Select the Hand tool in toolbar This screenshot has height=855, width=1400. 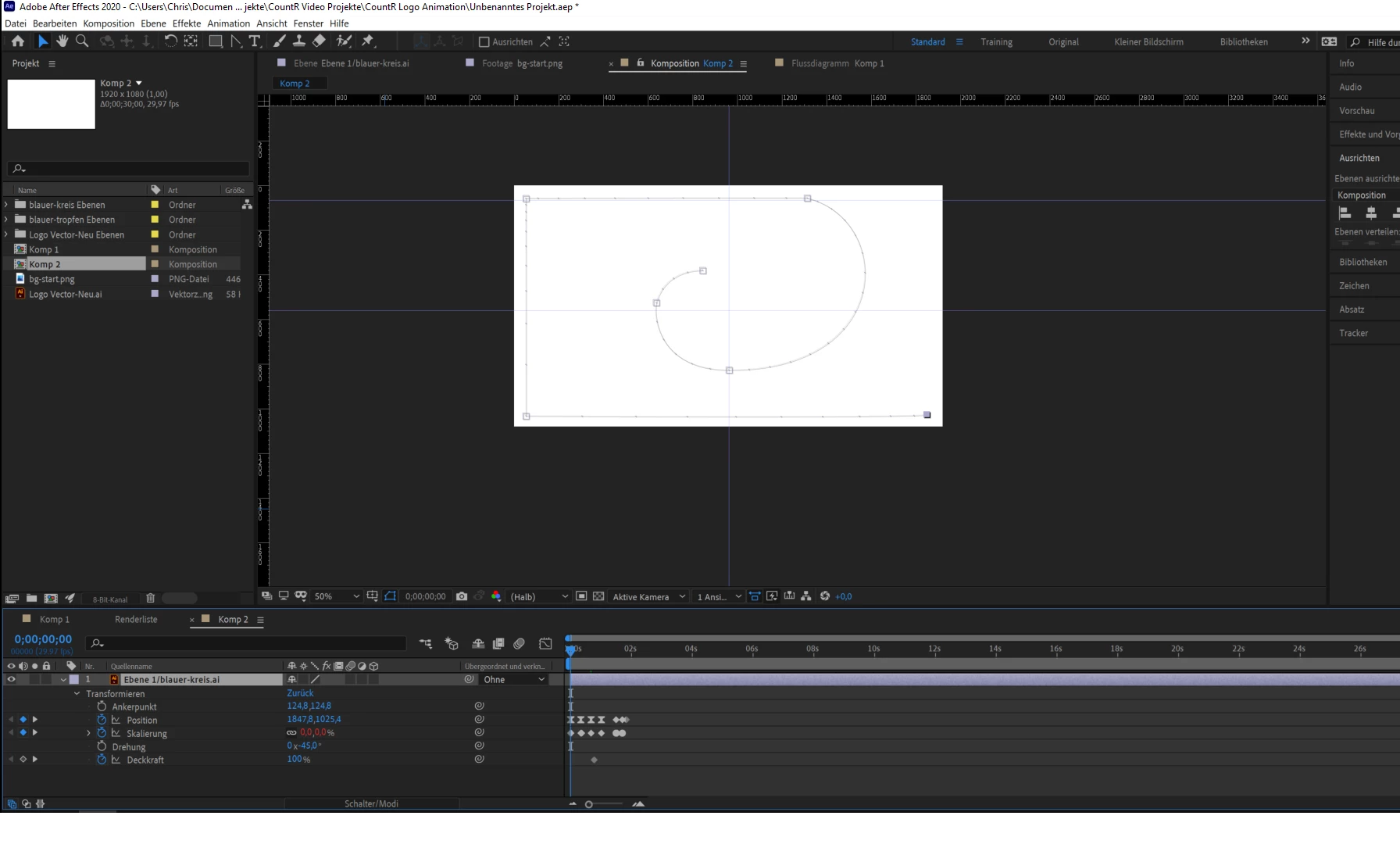click(x=62, y=41)
